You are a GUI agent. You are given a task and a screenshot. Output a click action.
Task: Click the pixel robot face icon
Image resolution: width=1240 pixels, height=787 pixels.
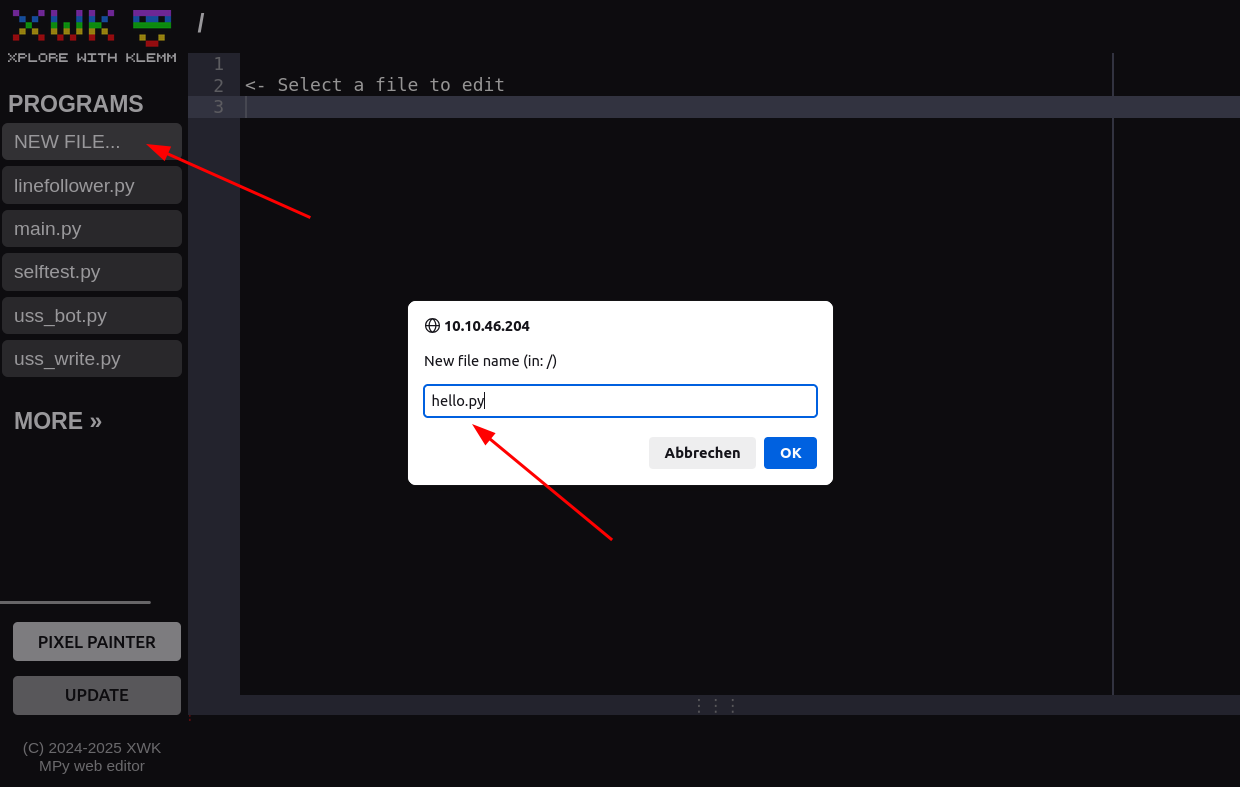(x=152, y=27)
